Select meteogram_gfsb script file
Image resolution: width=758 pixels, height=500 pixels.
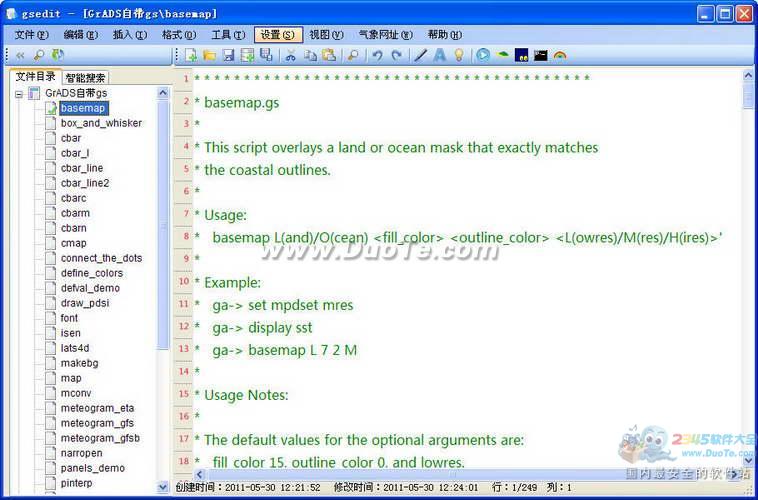[101, 438]
